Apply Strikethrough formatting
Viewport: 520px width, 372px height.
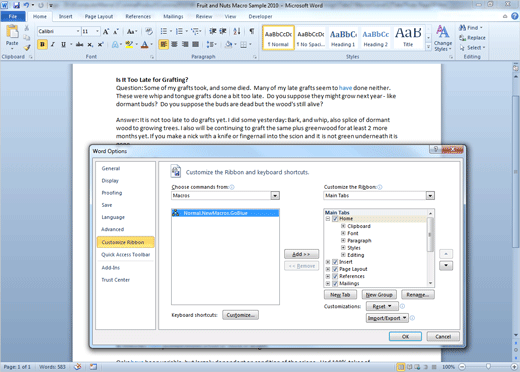coord(79,44)
